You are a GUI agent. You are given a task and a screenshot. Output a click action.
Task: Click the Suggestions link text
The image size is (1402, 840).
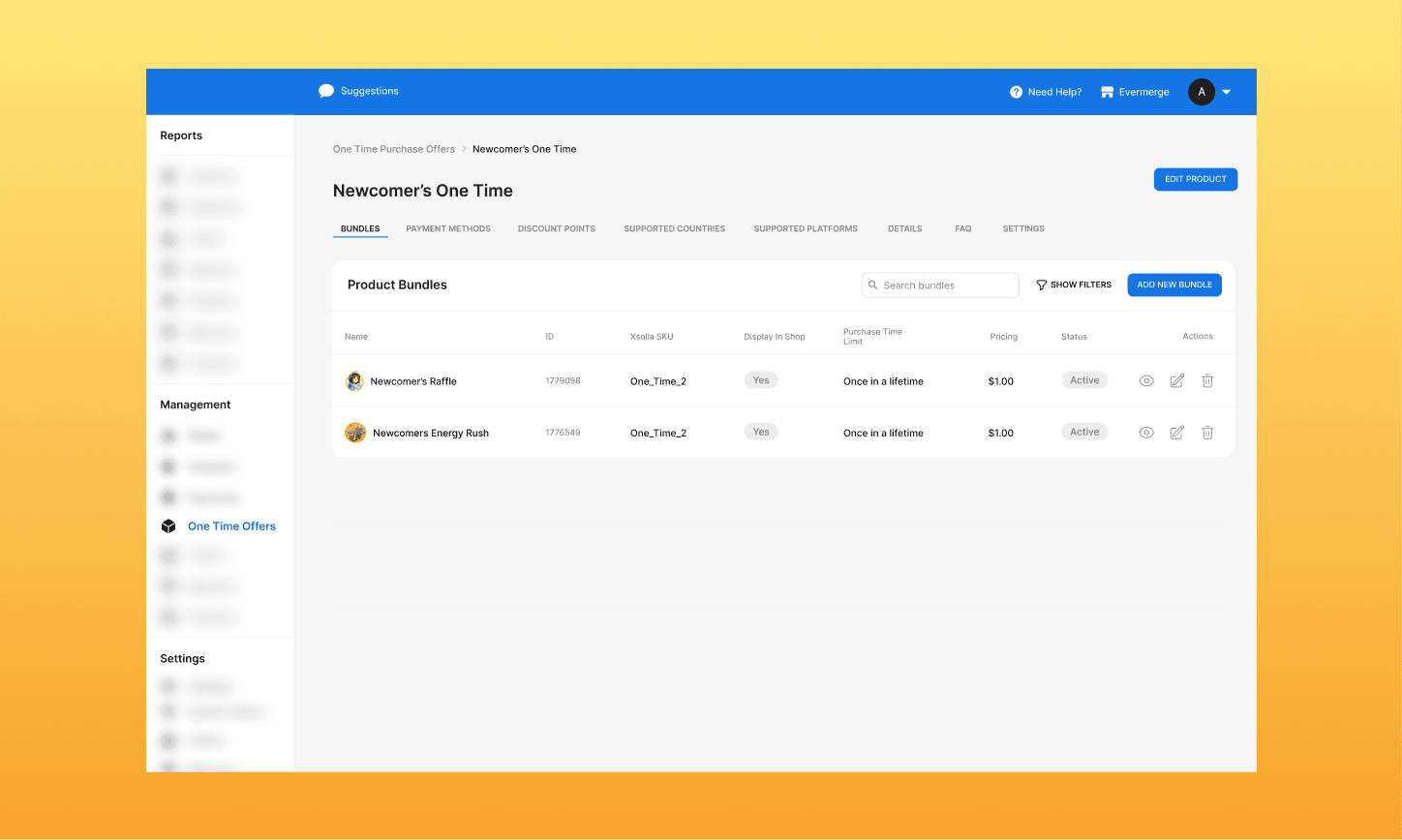click(370, 91)
